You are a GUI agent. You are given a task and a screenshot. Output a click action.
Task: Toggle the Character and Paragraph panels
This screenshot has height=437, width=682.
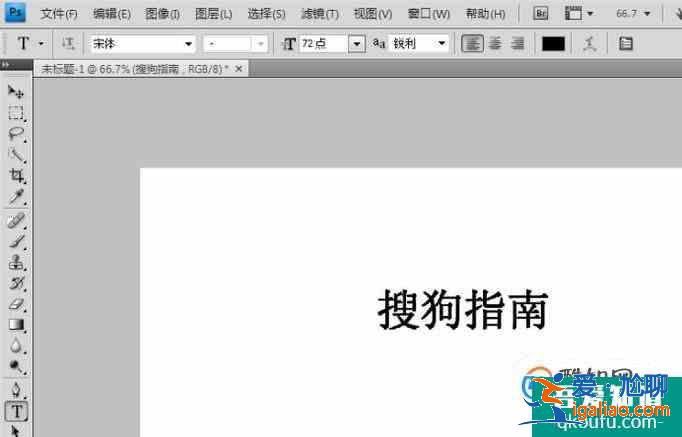coord(625,43)
